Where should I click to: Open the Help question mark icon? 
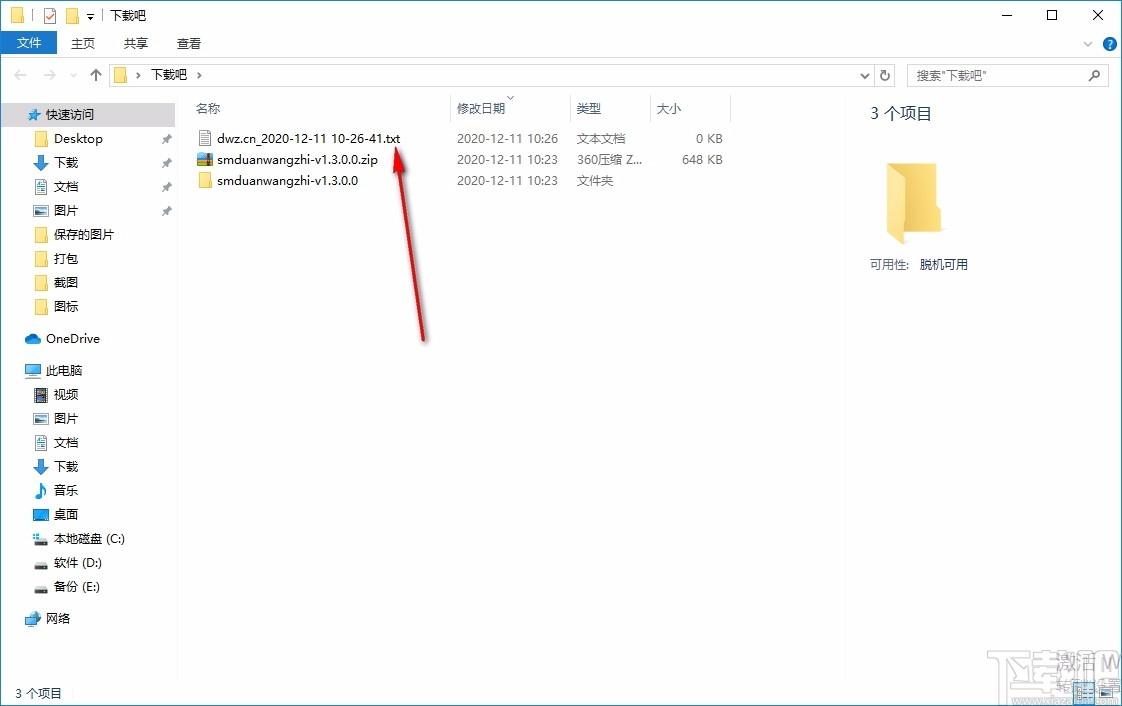[x=1110, y=44]
